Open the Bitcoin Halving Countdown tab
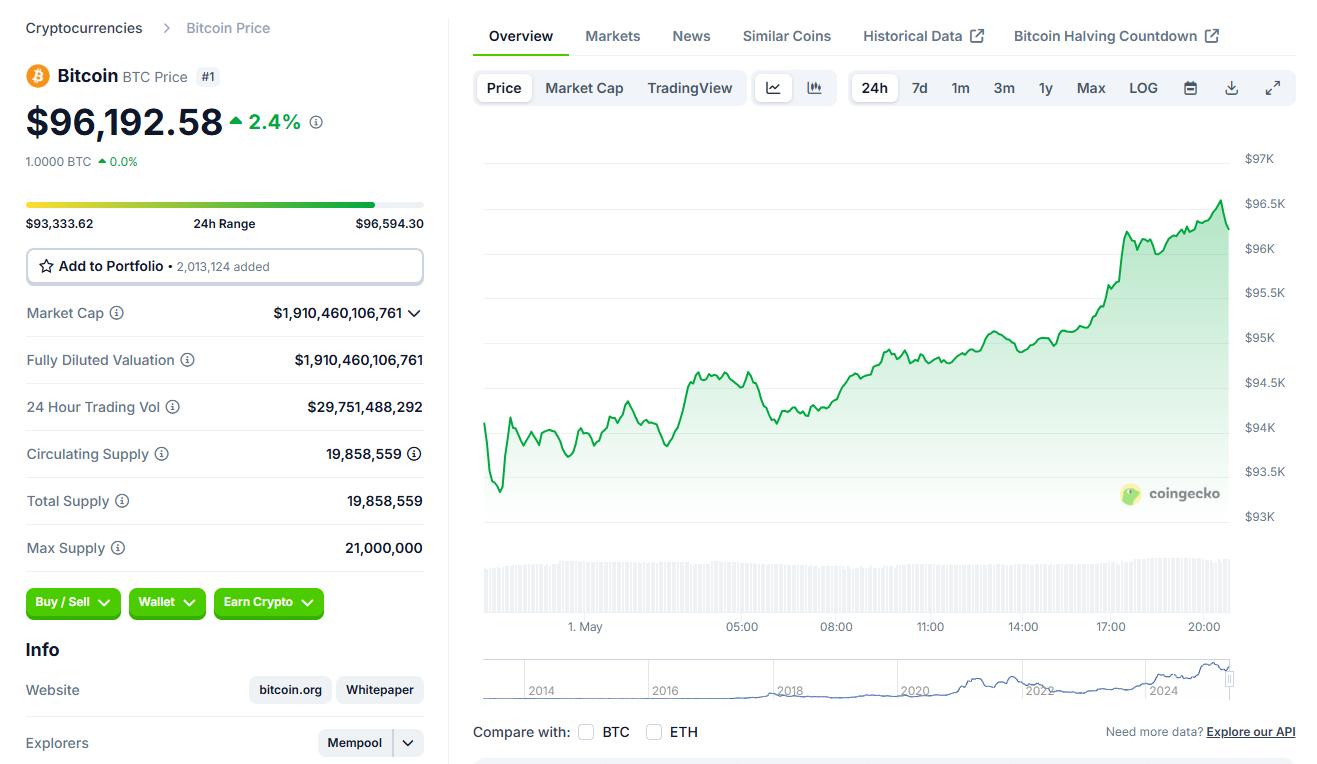 (x=1116, y=36)
